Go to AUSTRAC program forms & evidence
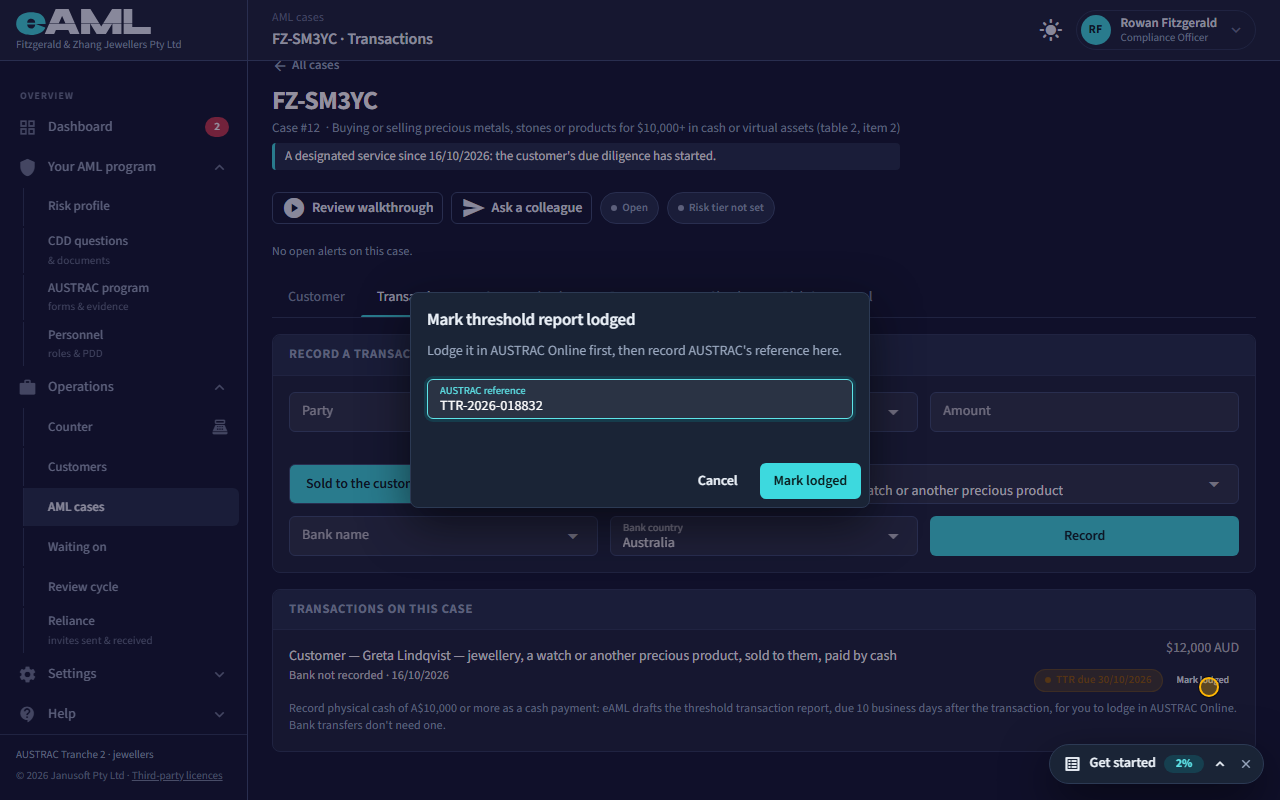This screenshot has height=800, width=1280. [98, 296]
